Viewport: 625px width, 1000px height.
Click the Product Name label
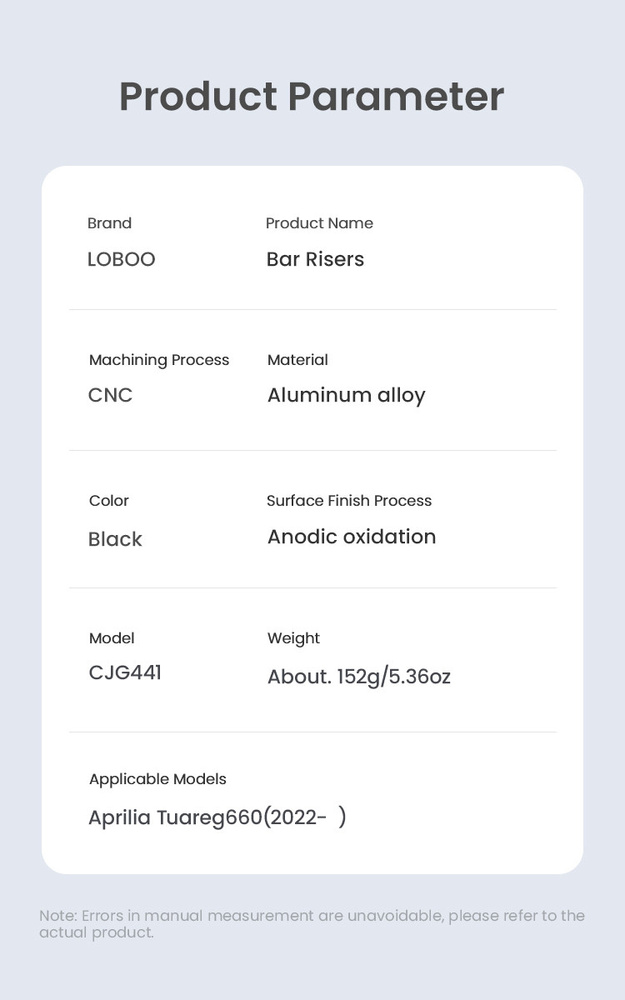[319, 223]
